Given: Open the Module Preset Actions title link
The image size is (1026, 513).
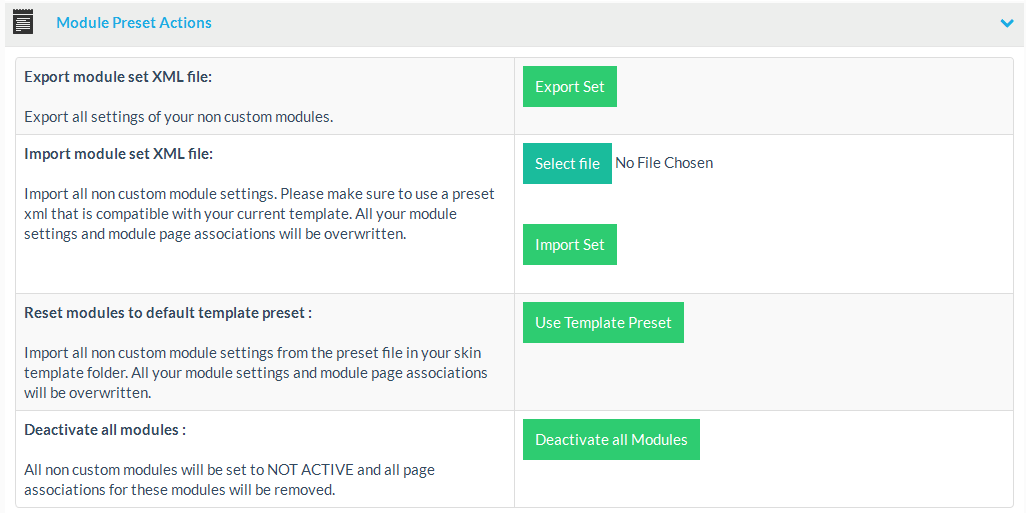Looking at the screenshot, I should pos(134,23).
